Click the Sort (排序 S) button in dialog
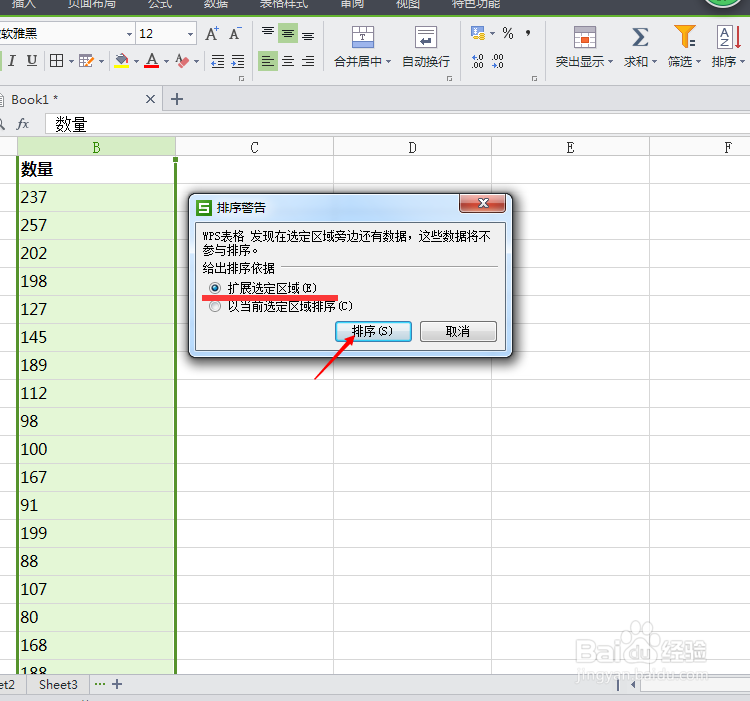 (x=373, y=331)
